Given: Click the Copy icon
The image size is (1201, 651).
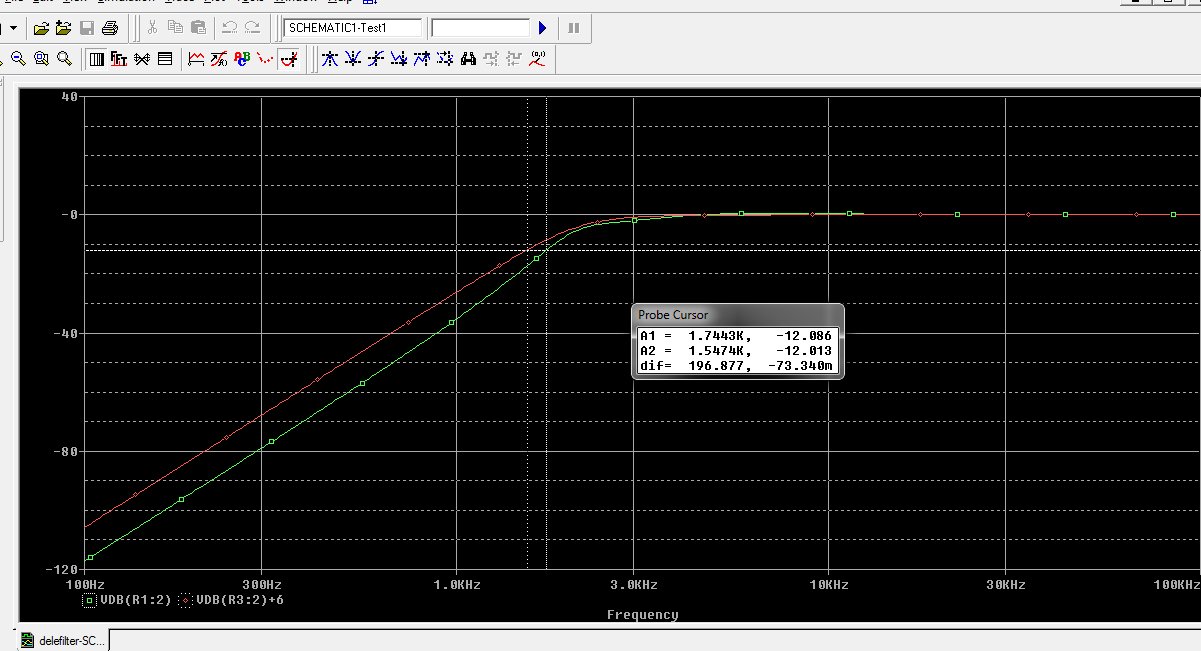Looking at the screenshot, I should [x=175, y=28].
